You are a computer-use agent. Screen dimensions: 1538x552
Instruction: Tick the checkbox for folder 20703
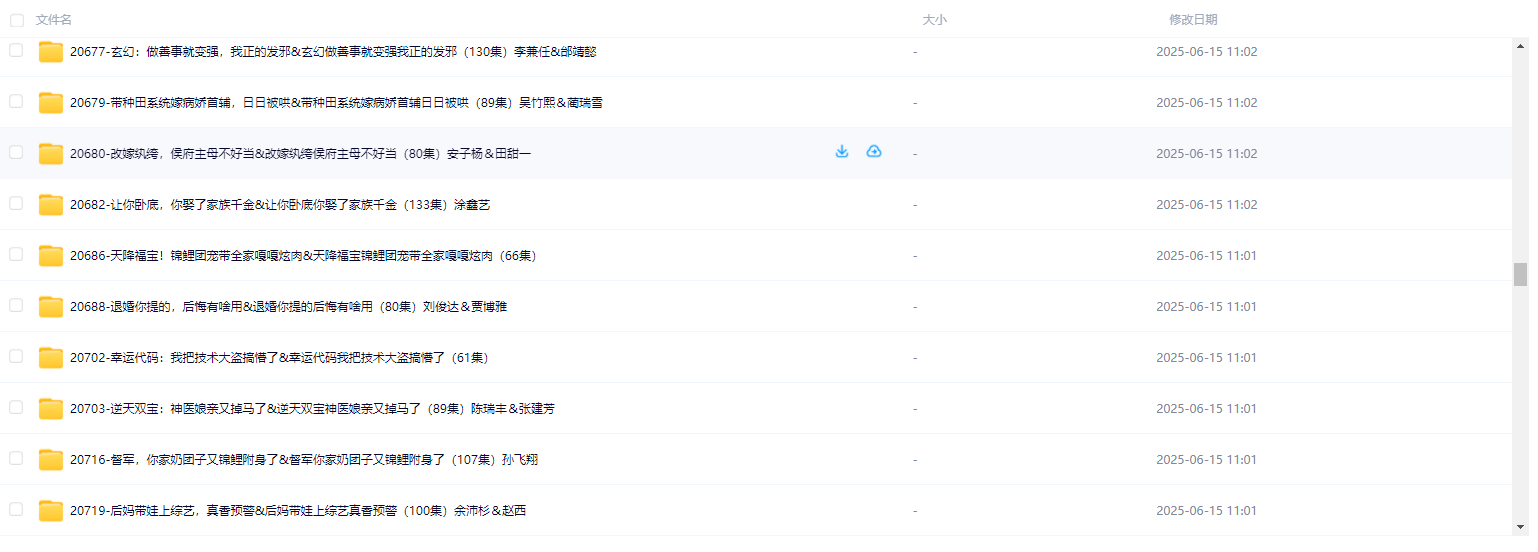click(16, 407)
